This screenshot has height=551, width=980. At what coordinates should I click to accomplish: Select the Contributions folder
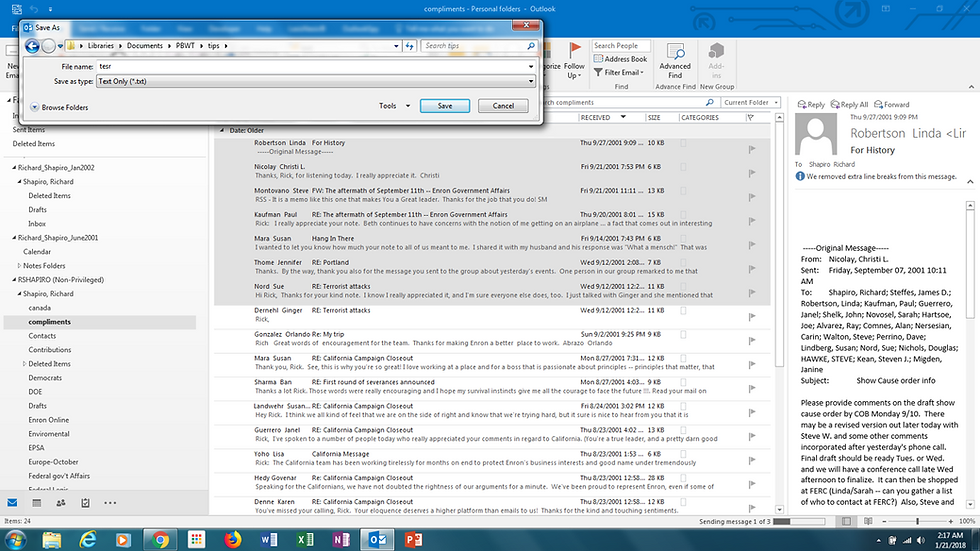(49, 350)
